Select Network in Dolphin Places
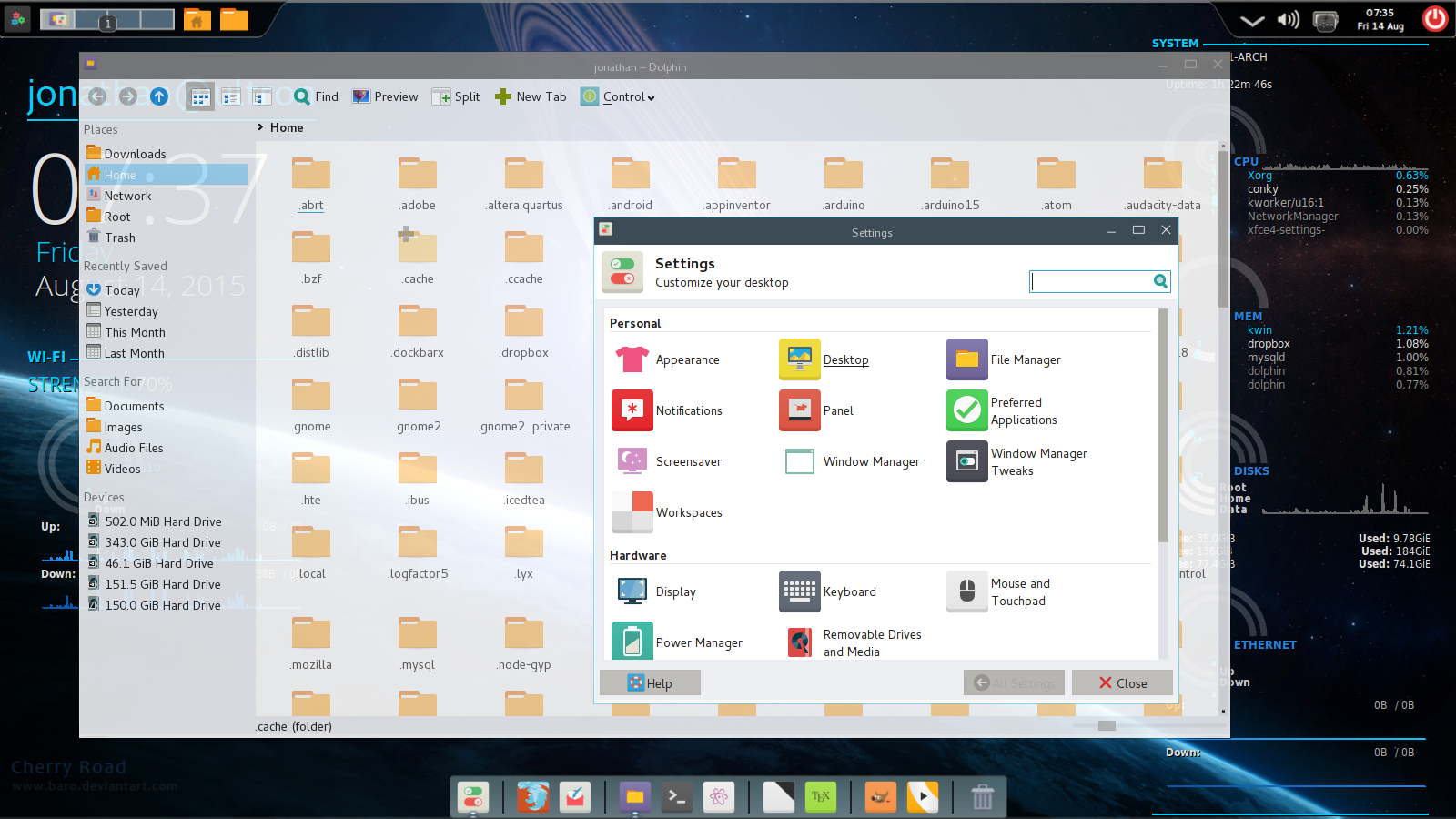1456x819 pixels. [x=166, y=196]
